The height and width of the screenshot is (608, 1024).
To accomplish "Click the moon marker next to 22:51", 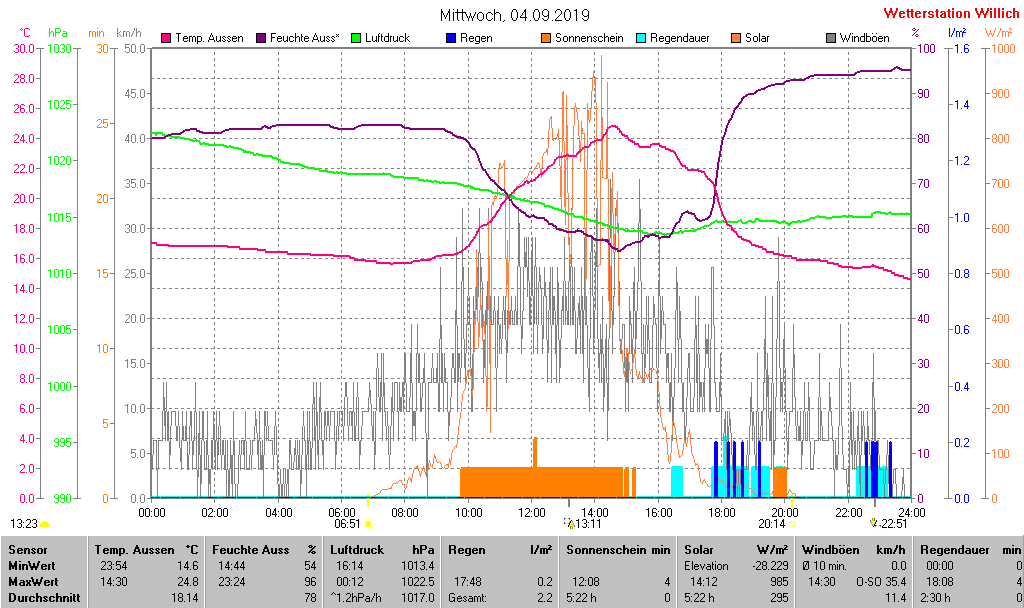I will point(875,523).
